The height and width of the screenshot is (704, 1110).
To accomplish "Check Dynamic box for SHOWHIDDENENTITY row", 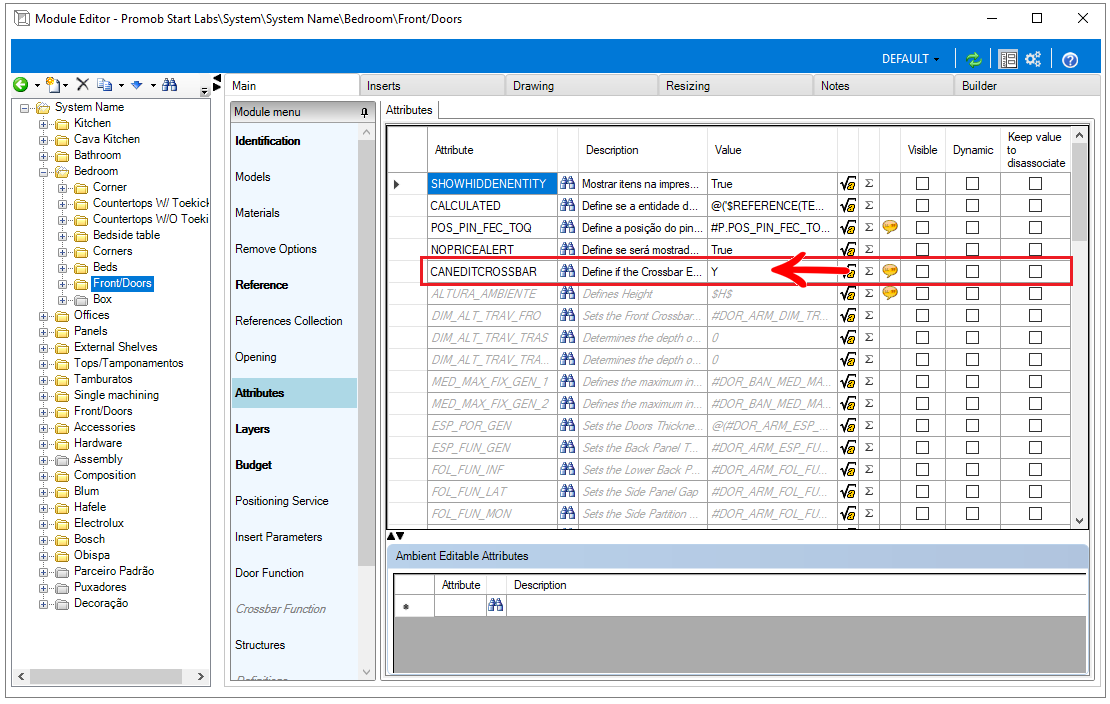I will (x=972, y=183).
